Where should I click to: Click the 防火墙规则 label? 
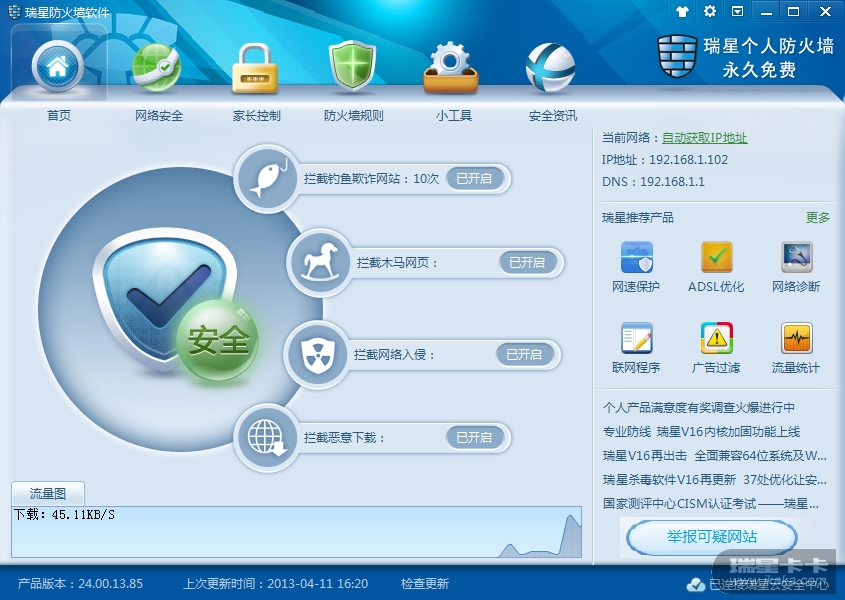[x=354, y=115]
